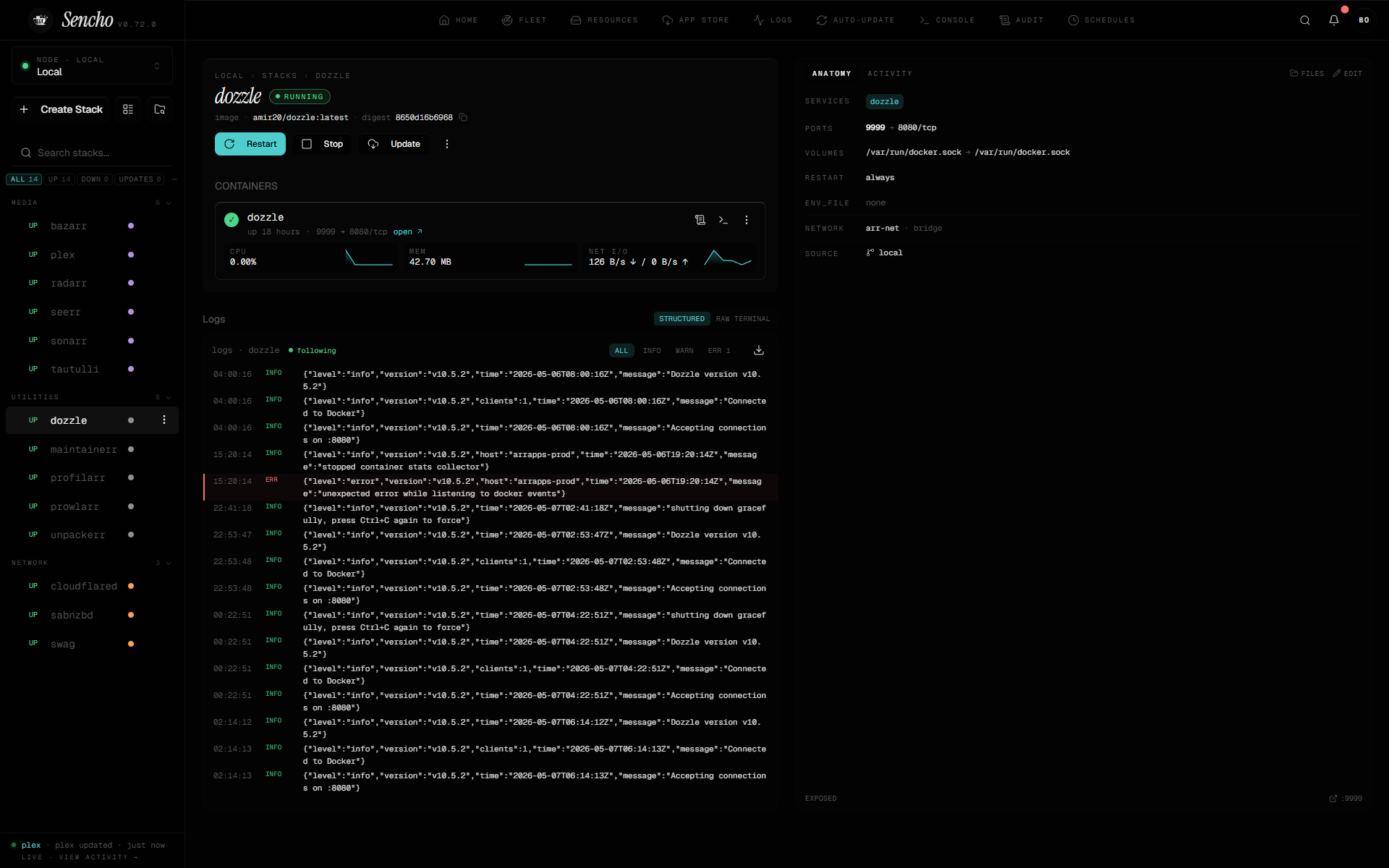Filter logs to INFO level

[652, 351]
